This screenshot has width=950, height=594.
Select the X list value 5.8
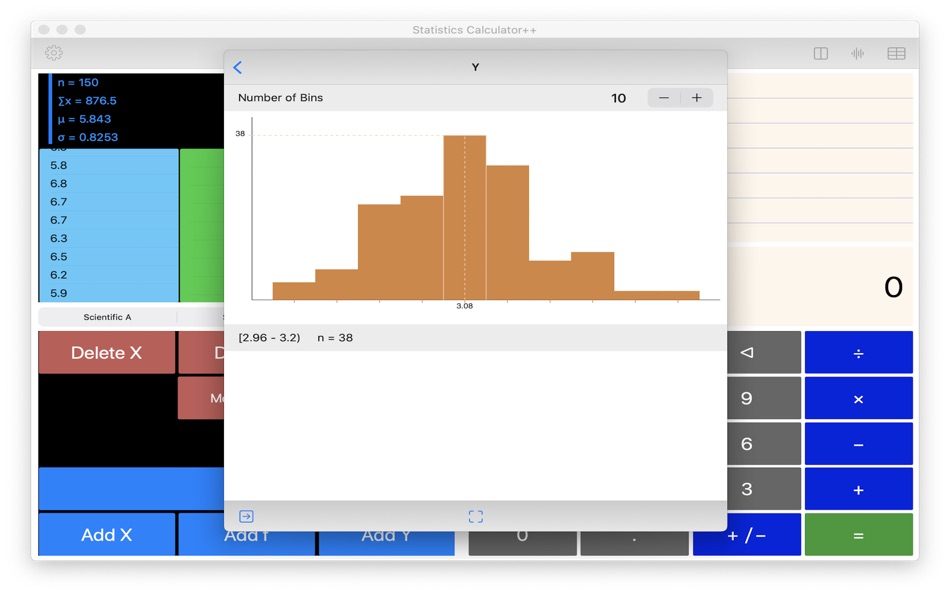click(x=59, y=165)
